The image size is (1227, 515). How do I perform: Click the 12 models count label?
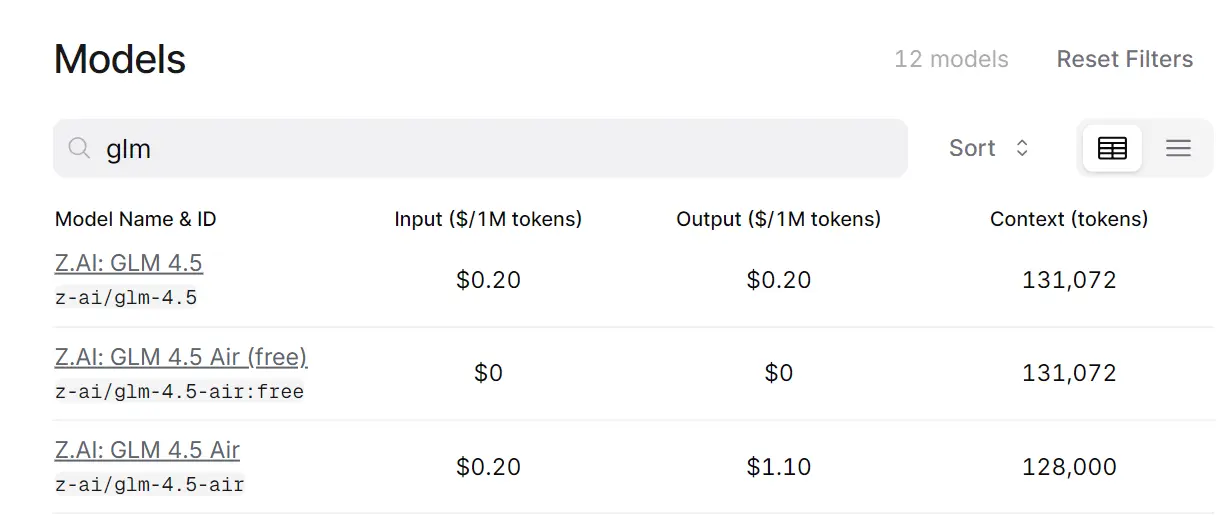click(x=951, y=59)
